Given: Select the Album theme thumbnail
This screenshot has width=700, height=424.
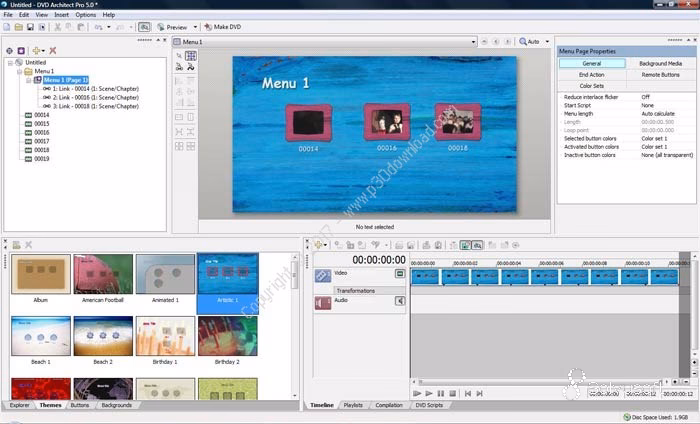Looking at the screenshot, I should coord(41,274).
